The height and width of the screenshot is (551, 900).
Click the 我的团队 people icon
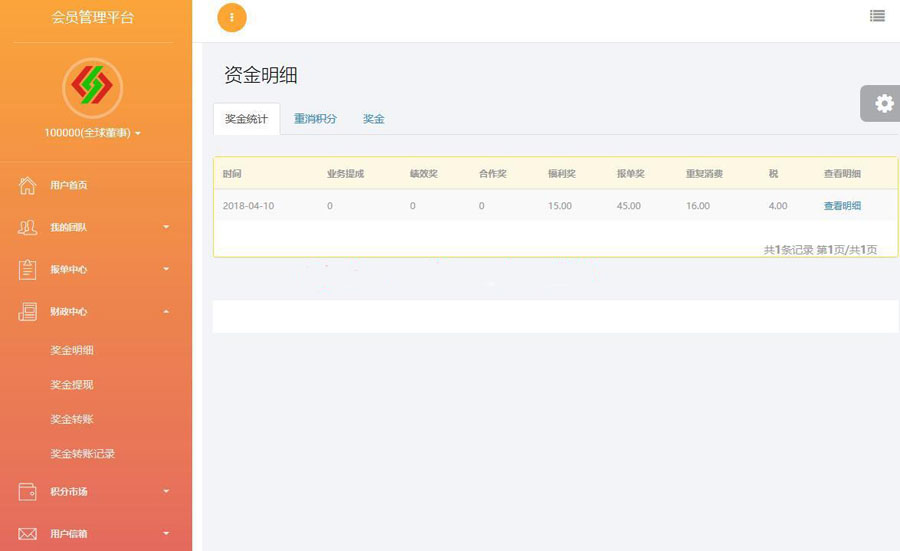pos(28,227)
